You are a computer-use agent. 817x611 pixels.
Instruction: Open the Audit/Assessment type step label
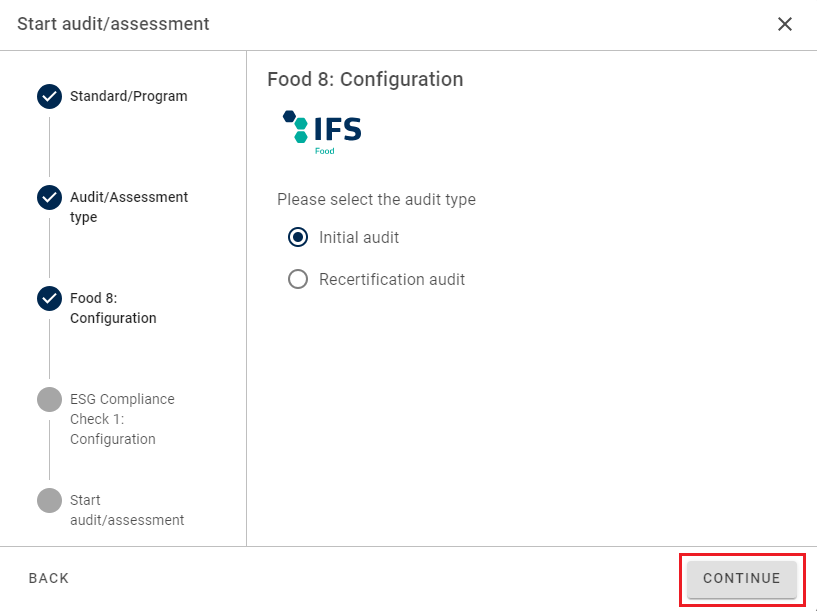(x=128, y=207)
